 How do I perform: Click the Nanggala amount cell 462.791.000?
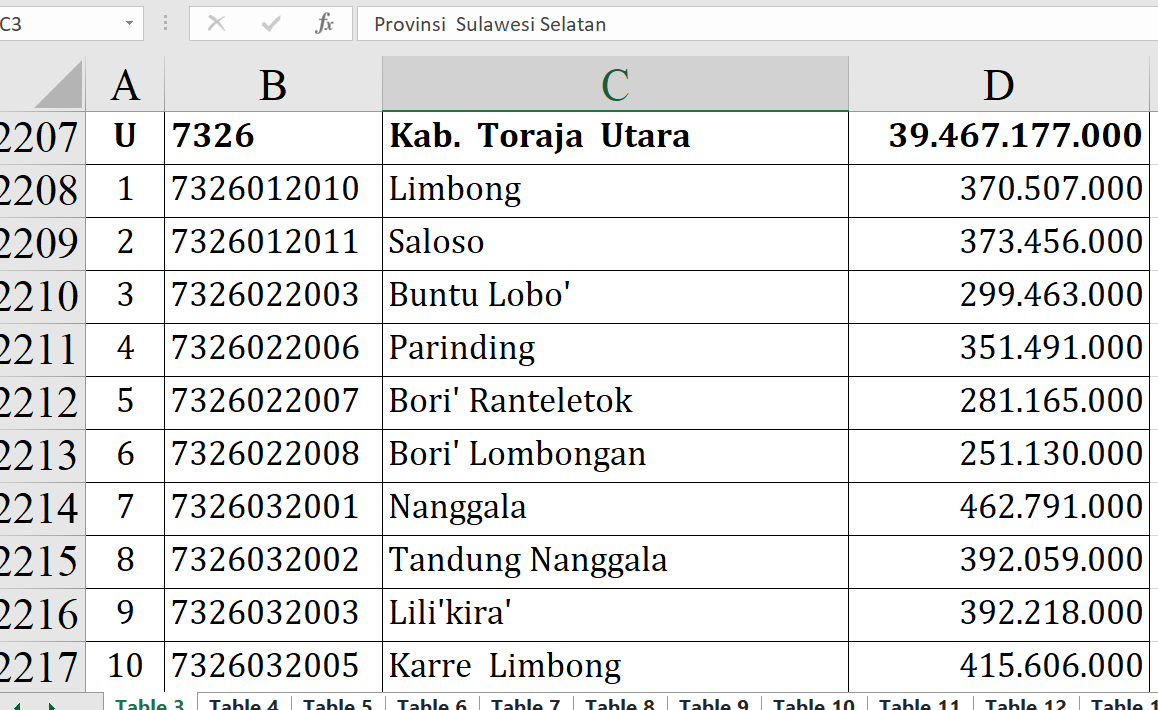[998, 507]
